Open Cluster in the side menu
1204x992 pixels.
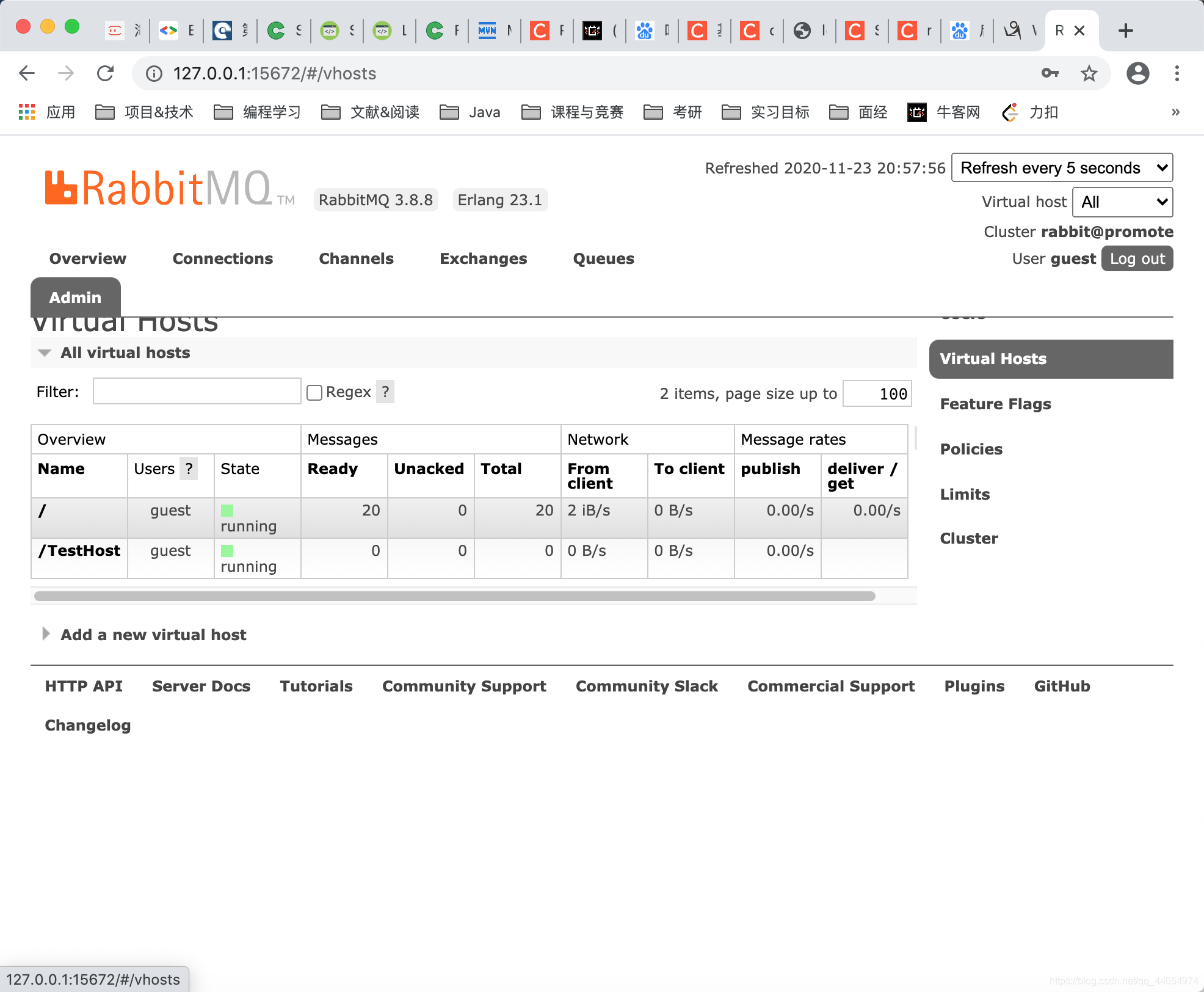(x=969, y=538)
